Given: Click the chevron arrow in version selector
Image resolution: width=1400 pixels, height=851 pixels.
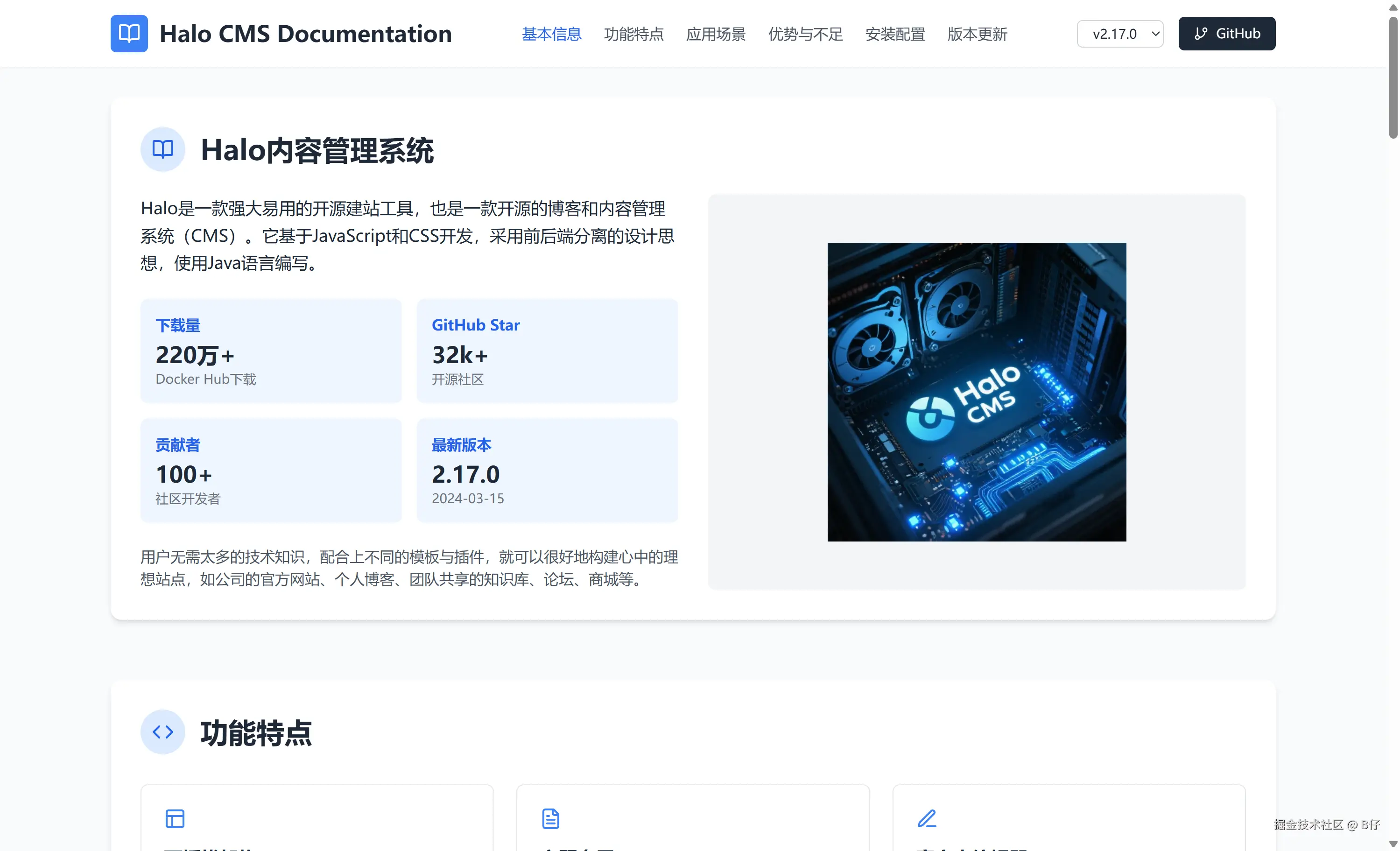Looking at the screenshot, I should [x=1155, y=34].
